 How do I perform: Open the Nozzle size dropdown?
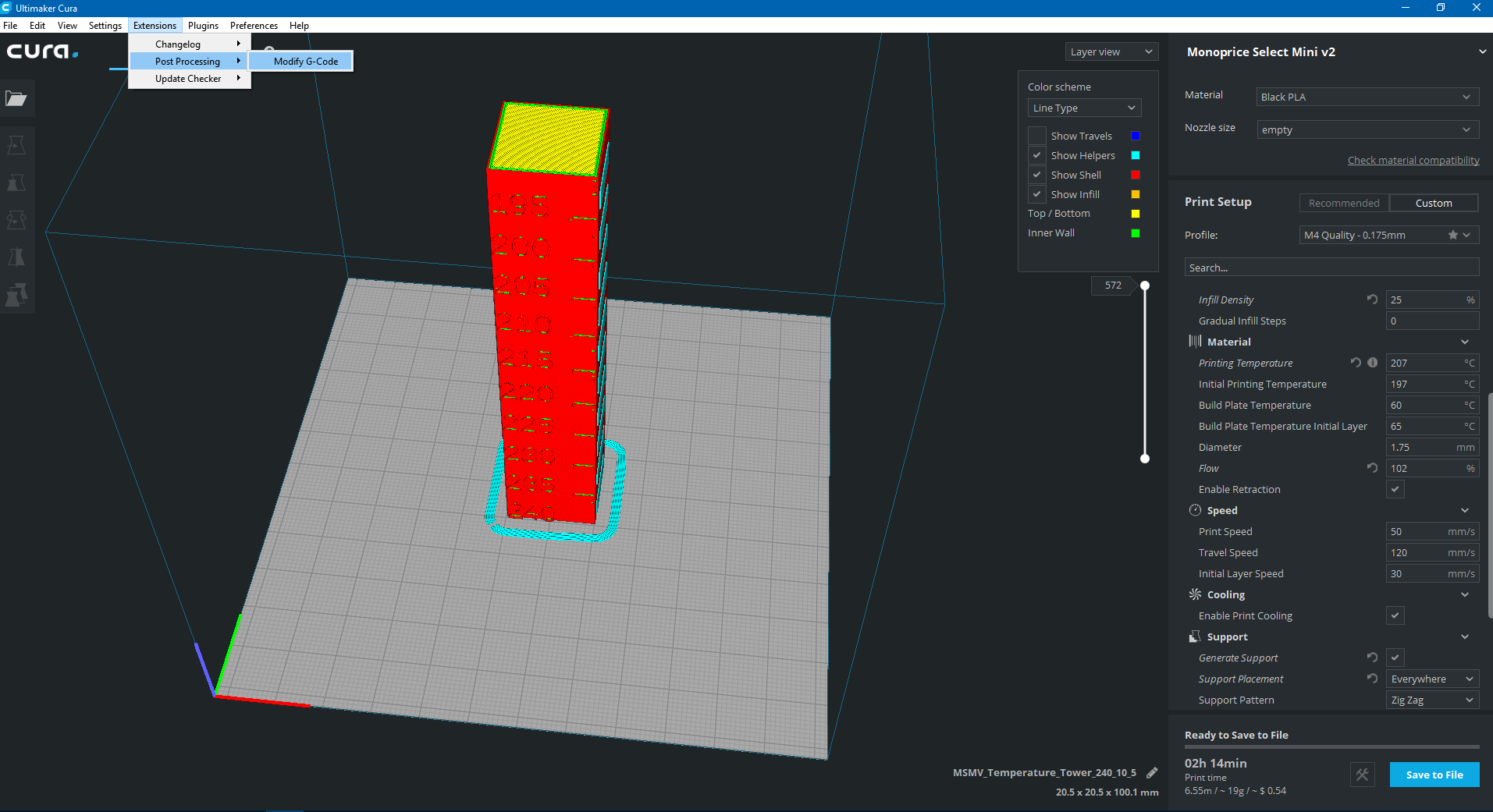(x=1367, y=129)
